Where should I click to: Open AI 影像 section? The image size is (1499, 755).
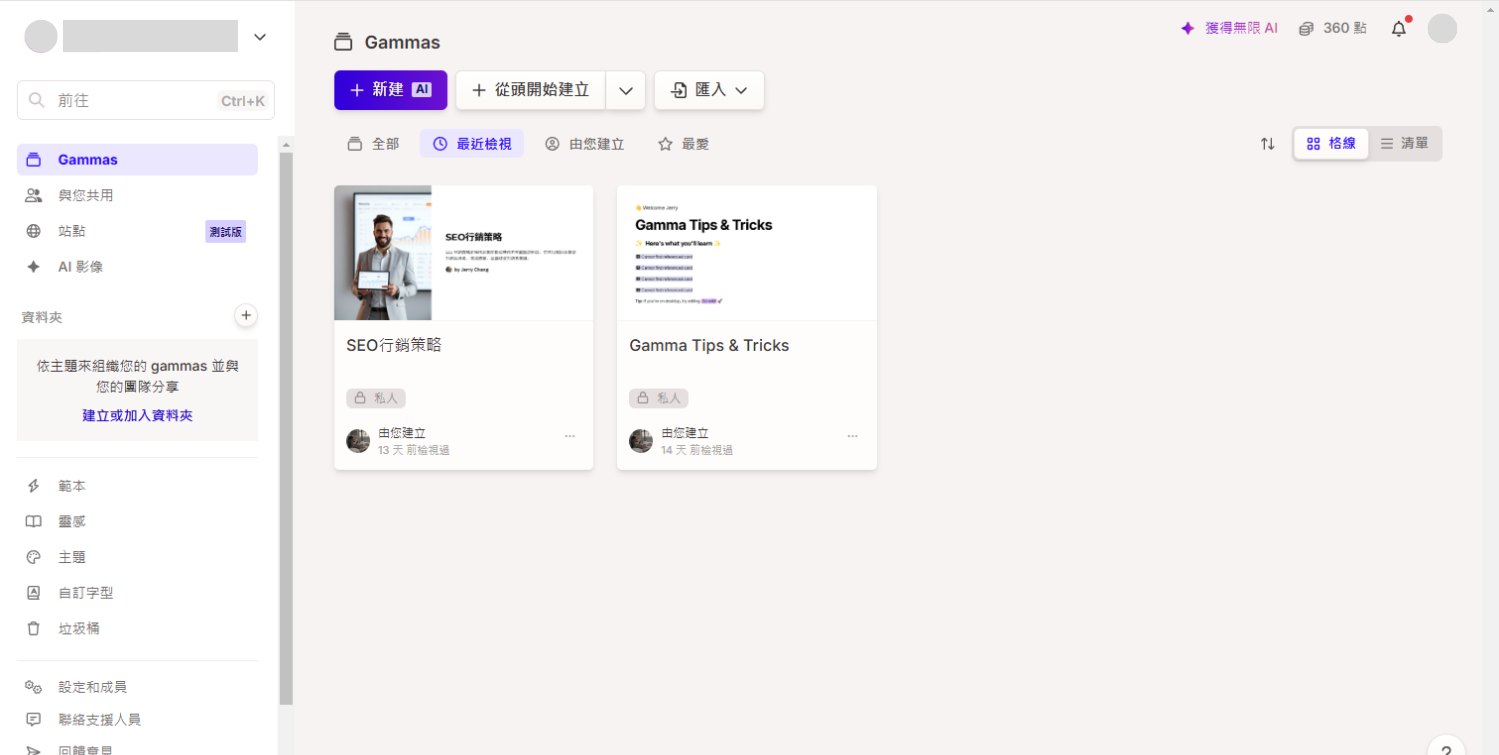pyautogui.click(x=137, y=267)
